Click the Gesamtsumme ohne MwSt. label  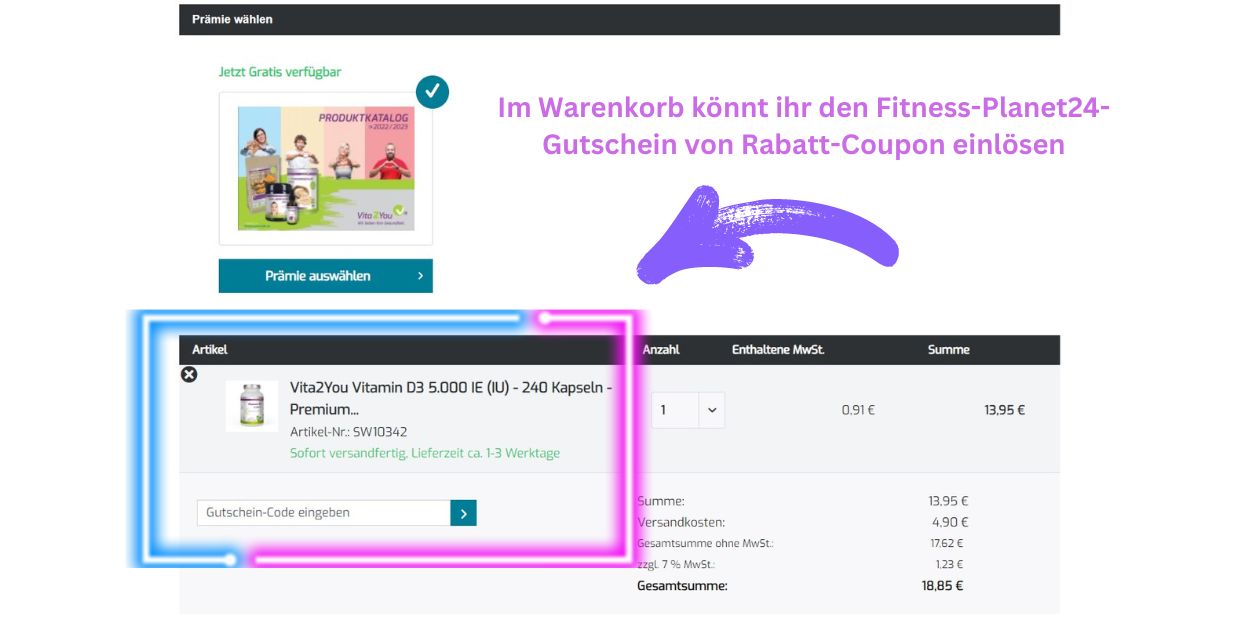pyautogui.click(x=705, y=544)
